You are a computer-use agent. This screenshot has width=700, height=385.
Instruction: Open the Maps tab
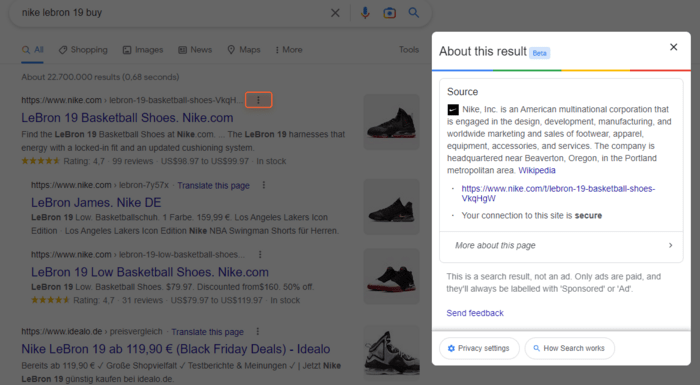pyautogui.click(x=244, y=50)
